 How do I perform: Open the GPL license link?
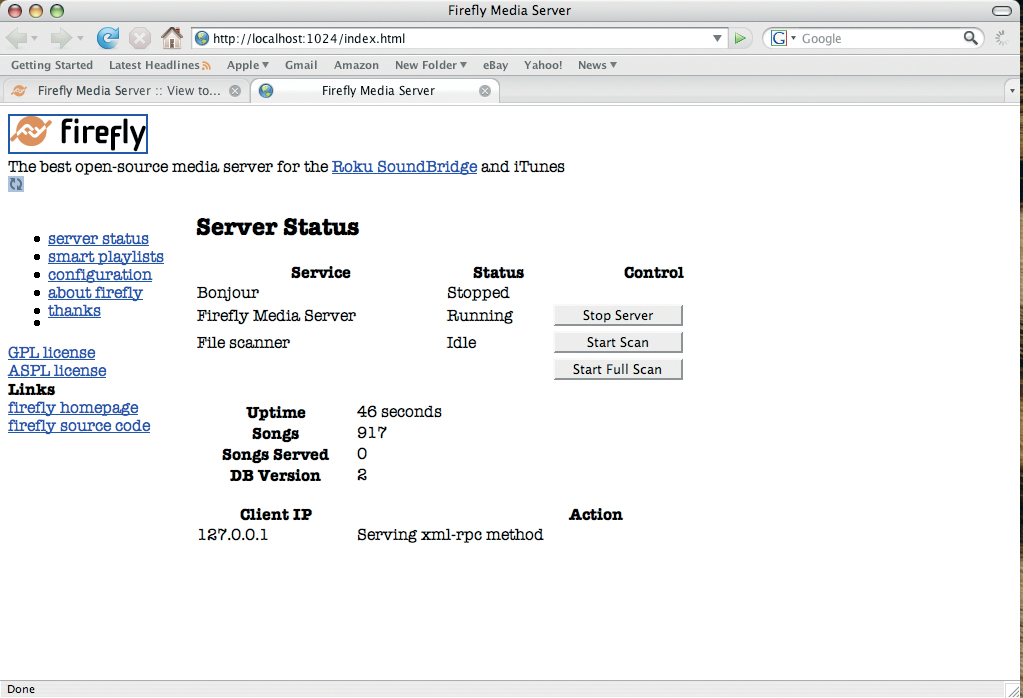(x=52, y=353)
